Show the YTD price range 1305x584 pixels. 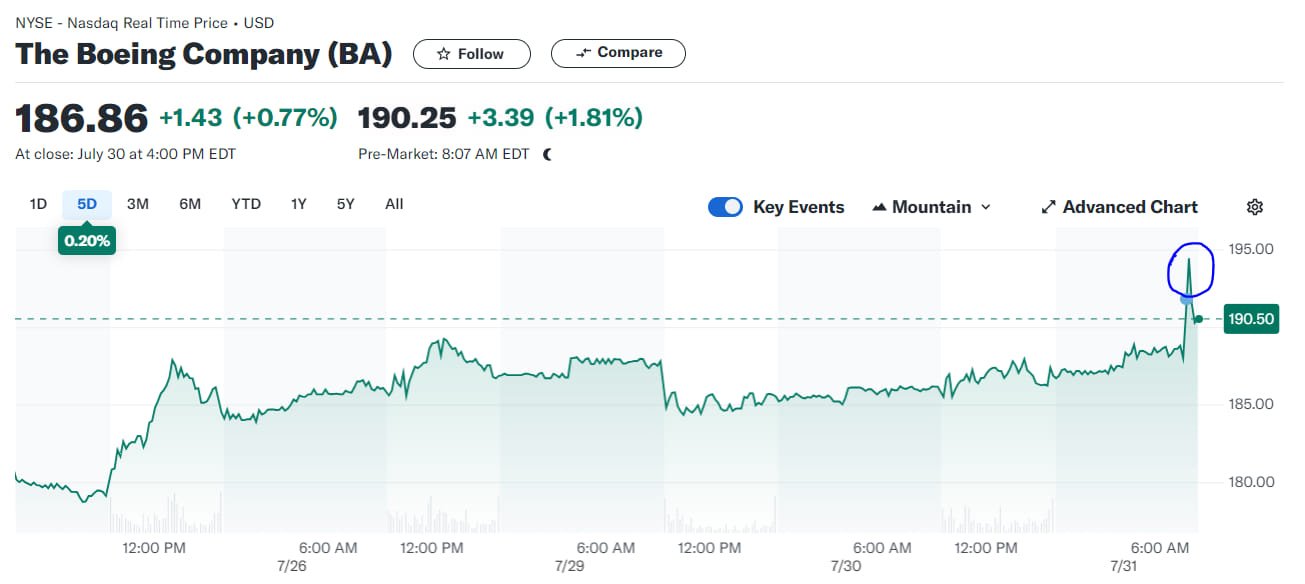[246, 204]
